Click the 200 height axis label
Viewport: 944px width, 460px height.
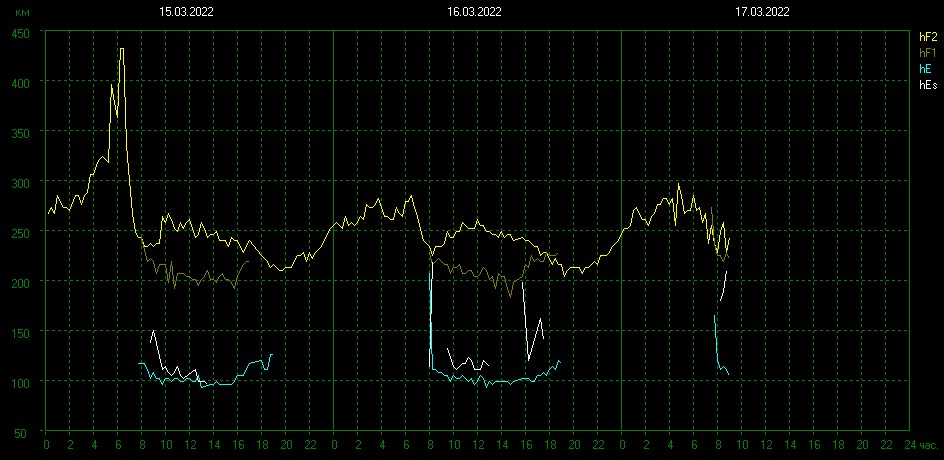21,282
